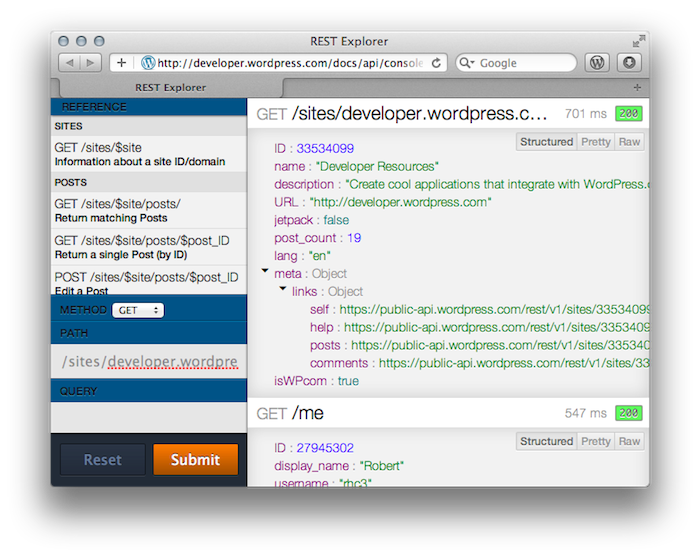Collapse the meta Object tree node

(264, 273)
